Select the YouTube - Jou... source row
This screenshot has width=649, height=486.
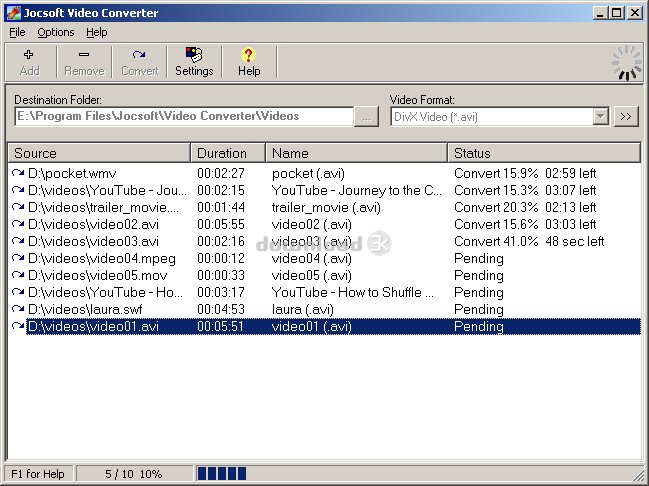tap(325, 190)
